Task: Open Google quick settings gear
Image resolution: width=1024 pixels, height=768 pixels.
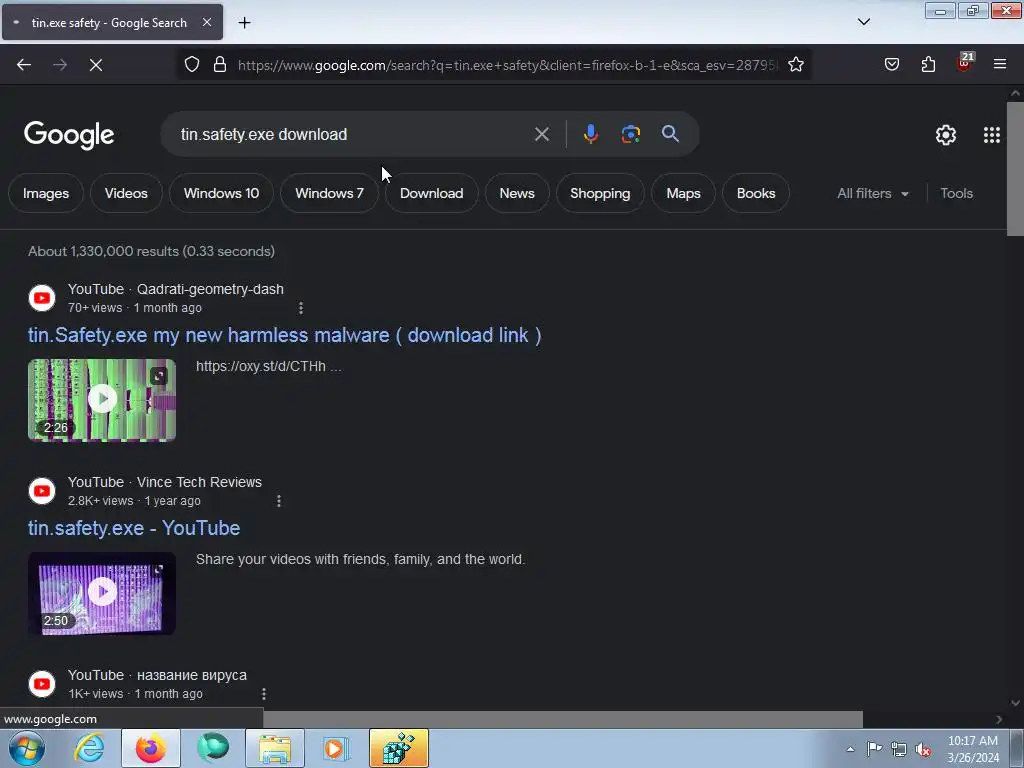Action: 946,135
